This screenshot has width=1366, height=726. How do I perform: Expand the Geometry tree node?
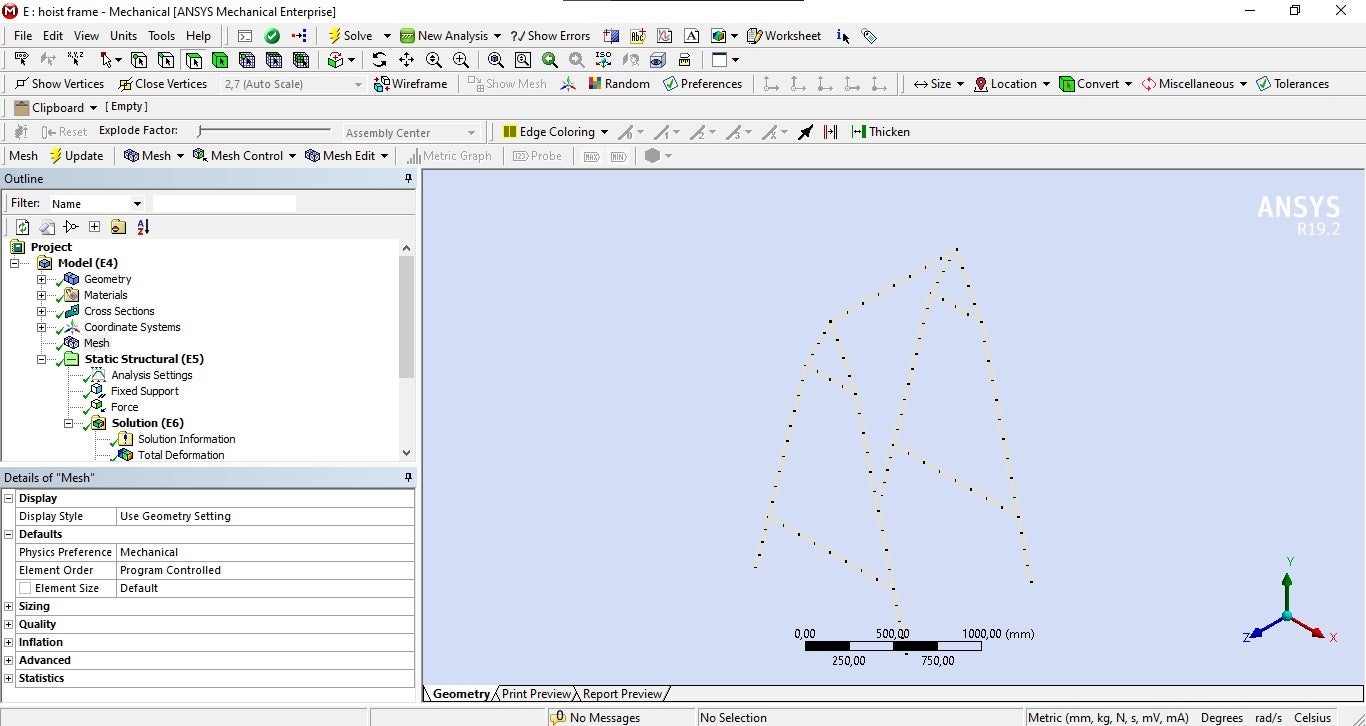pyautogui.click(x=41, y=279)
